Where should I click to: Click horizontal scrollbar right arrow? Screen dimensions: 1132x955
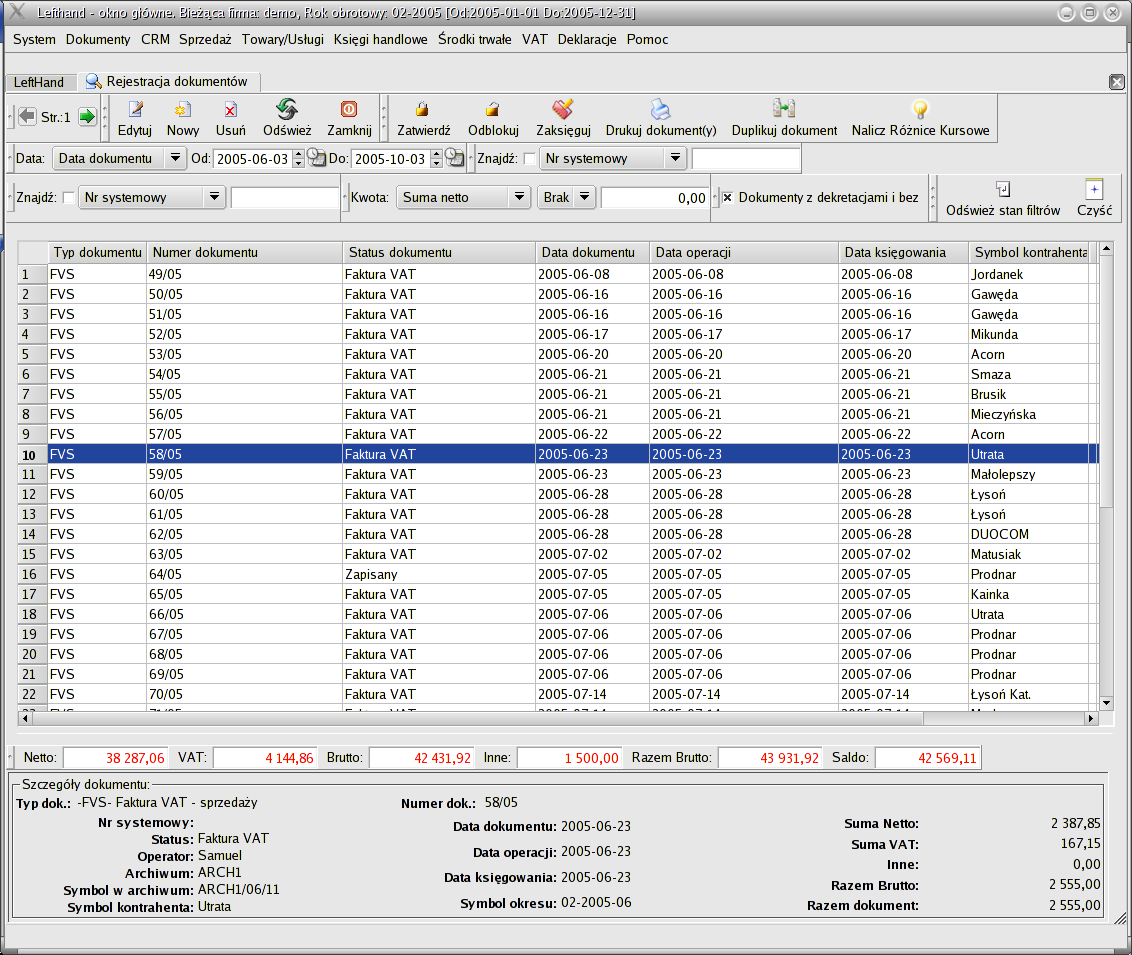[x=1091, y=718]
